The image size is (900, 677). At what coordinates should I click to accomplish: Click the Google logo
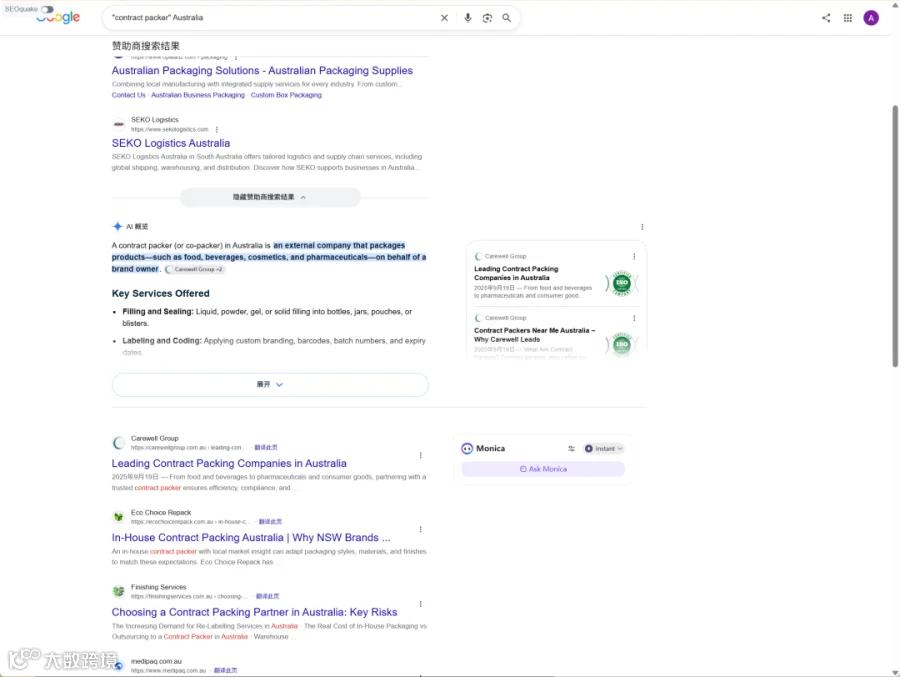(58, 18)
